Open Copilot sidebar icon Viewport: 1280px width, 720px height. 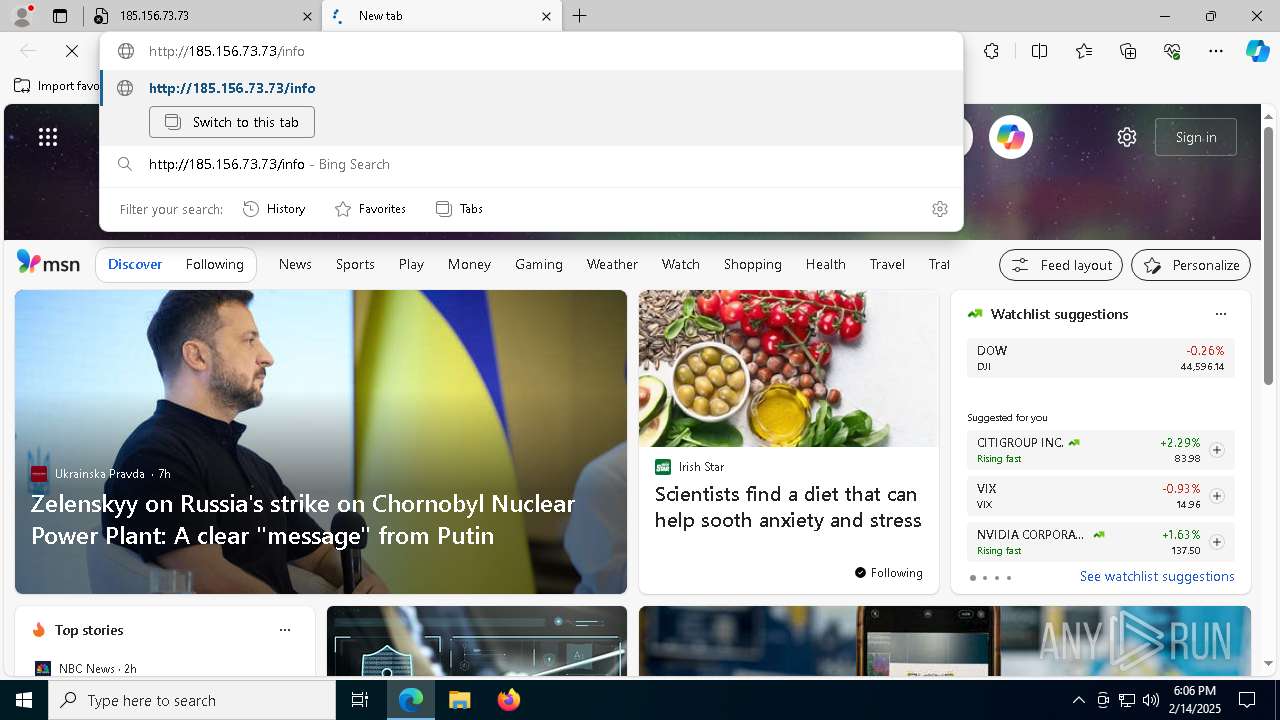pos(1257,51)
